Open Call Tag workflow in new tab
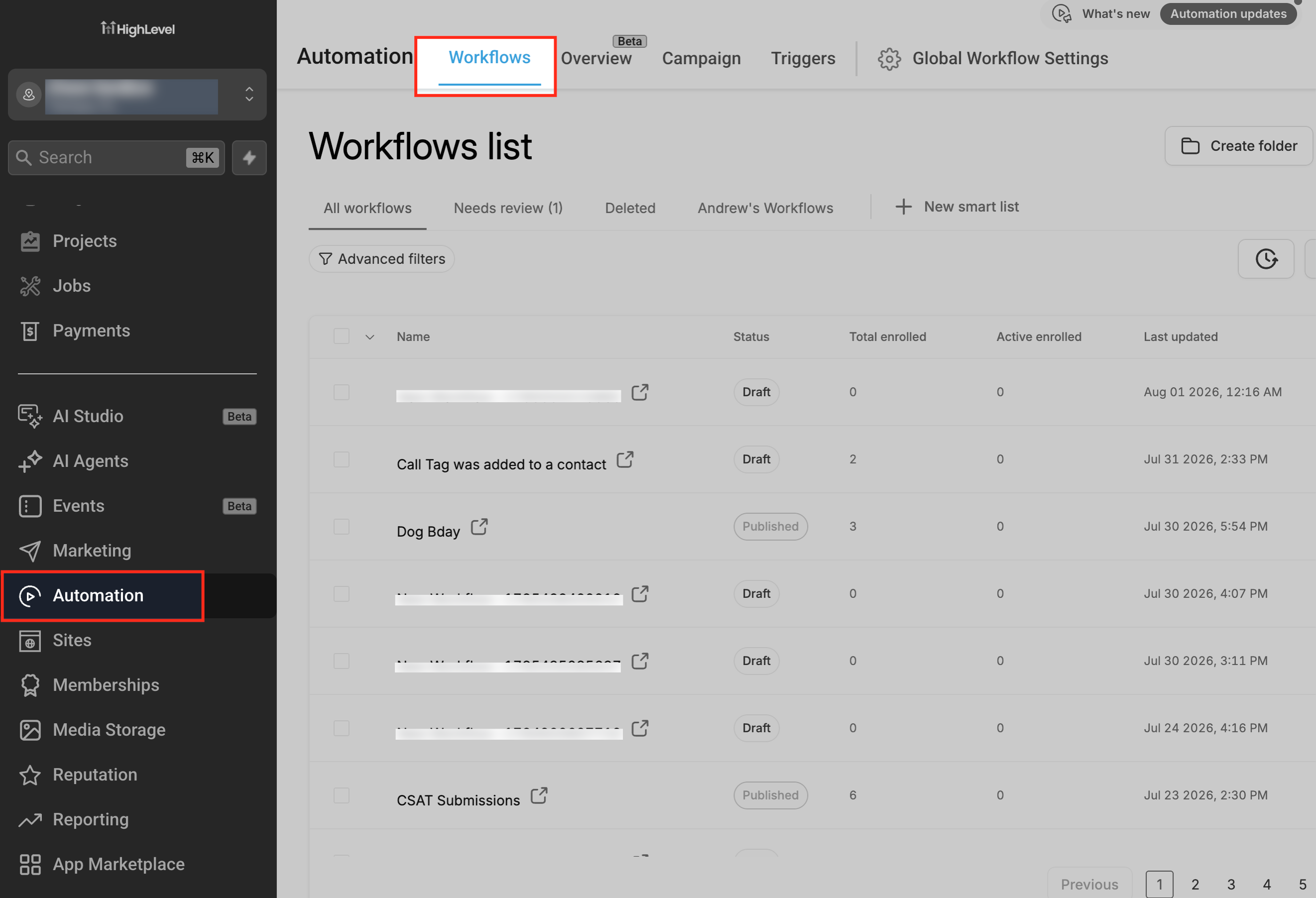1316x898 pixels. coord(625,459)
